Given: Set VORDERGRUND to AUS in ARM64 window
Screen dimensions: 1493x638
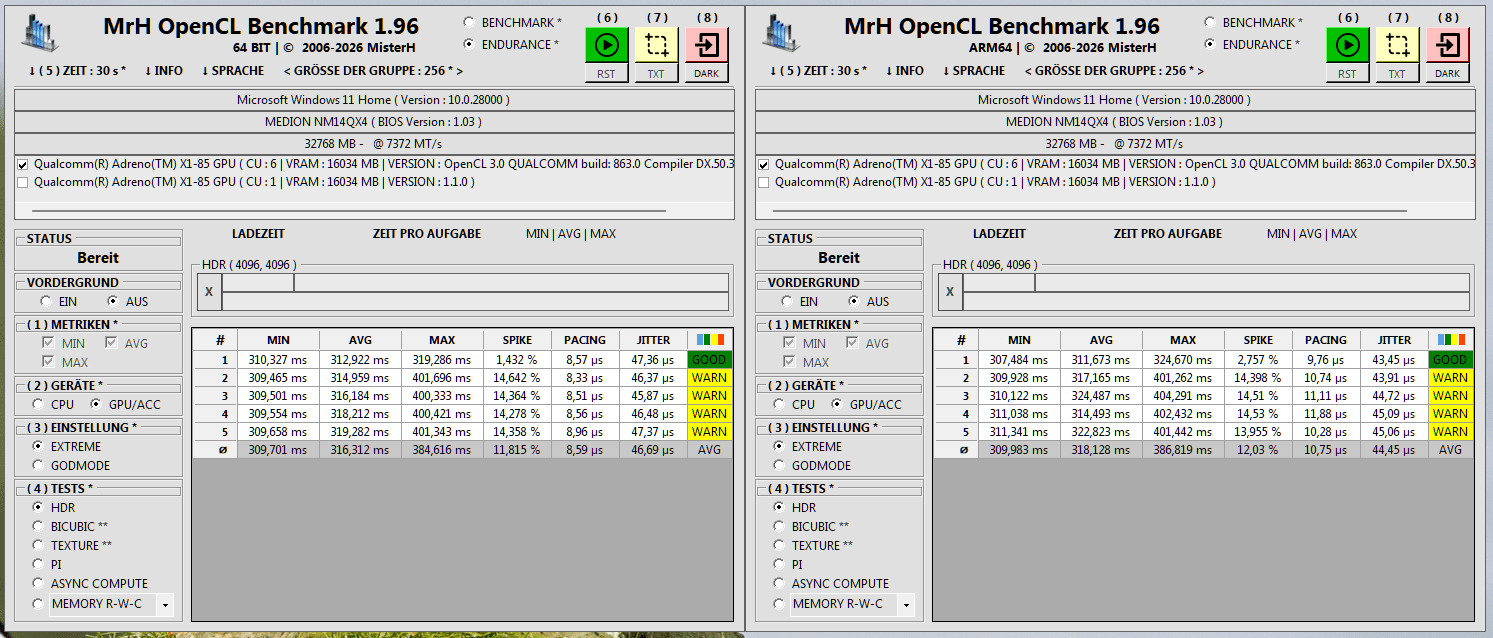Looking at the screenshot, I should tap(854, 301).
